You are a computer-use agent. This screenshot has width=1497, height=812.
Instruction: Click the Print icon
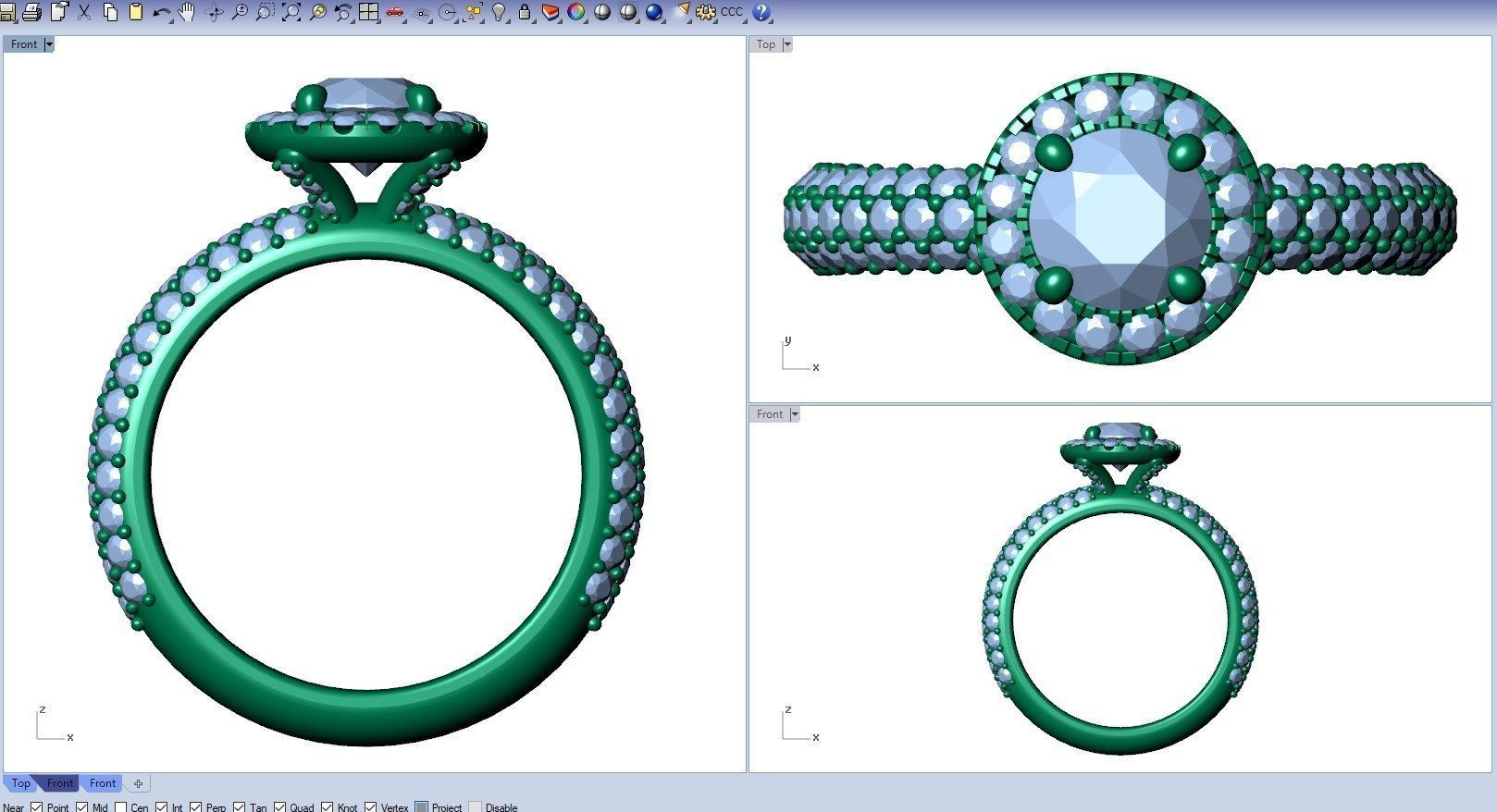[32, 12]
